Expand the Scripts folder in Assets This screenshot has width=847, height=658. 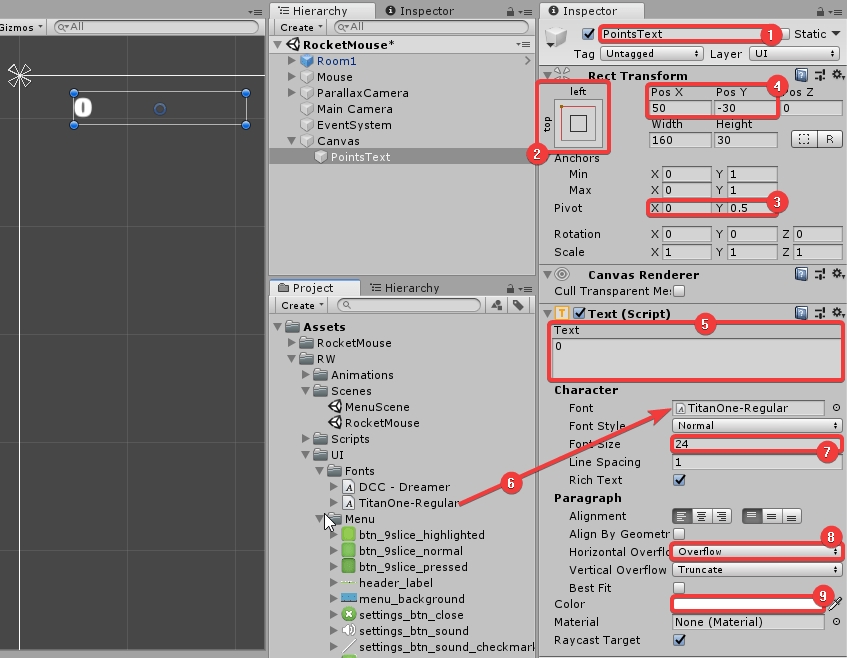tap(307, 439)
